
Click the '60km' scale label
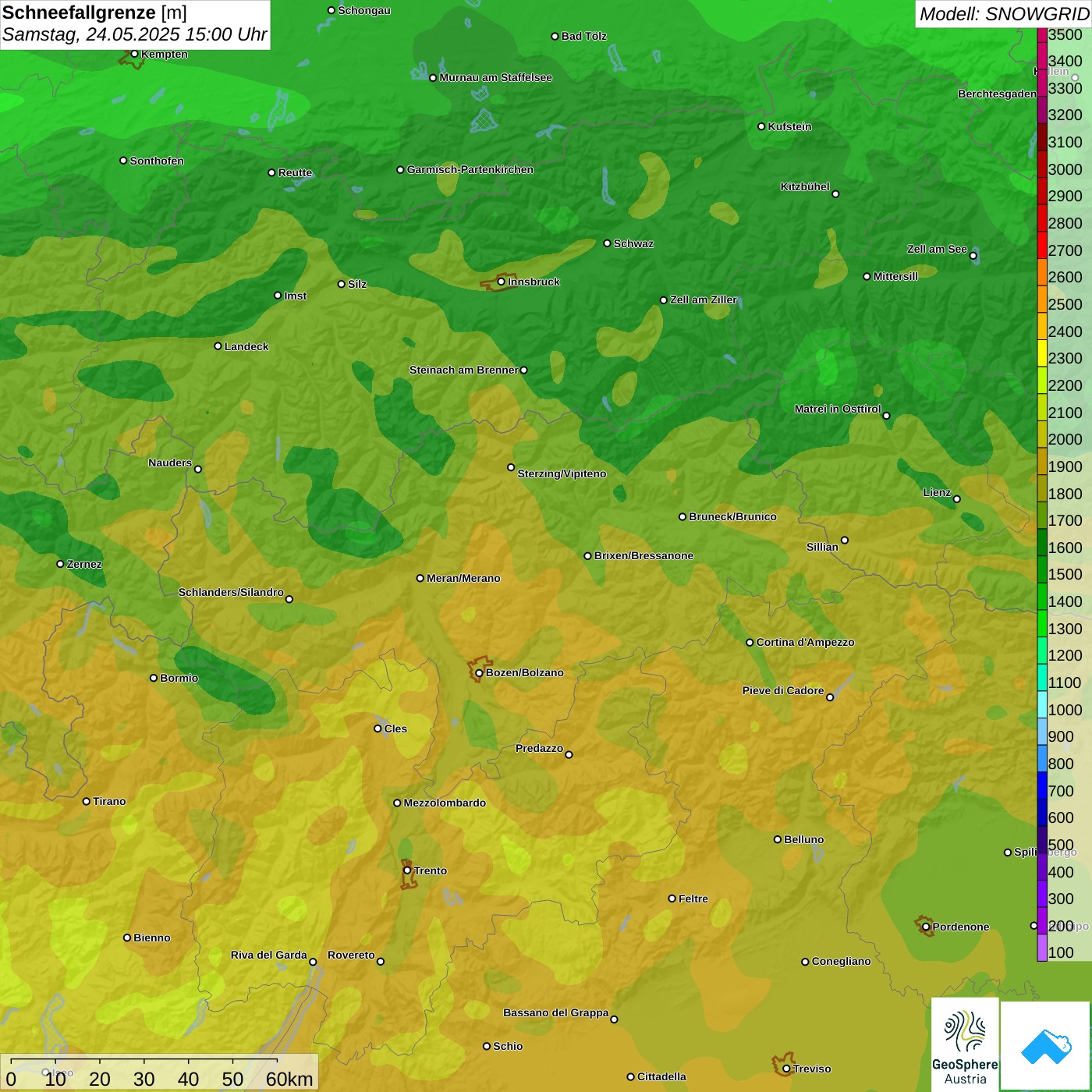click(x=289, y=1080)
